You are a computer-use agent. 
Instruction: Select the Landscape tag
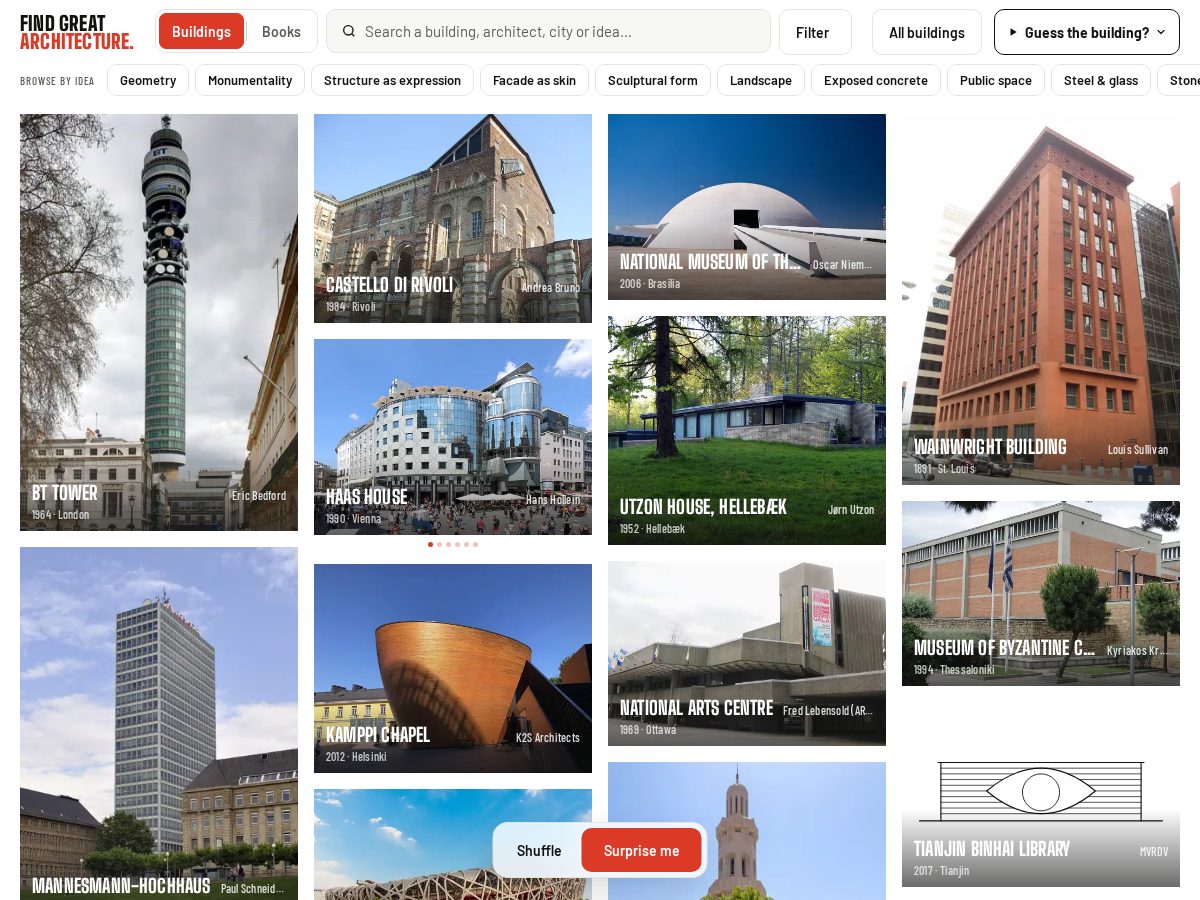click(x=761, y=80)
